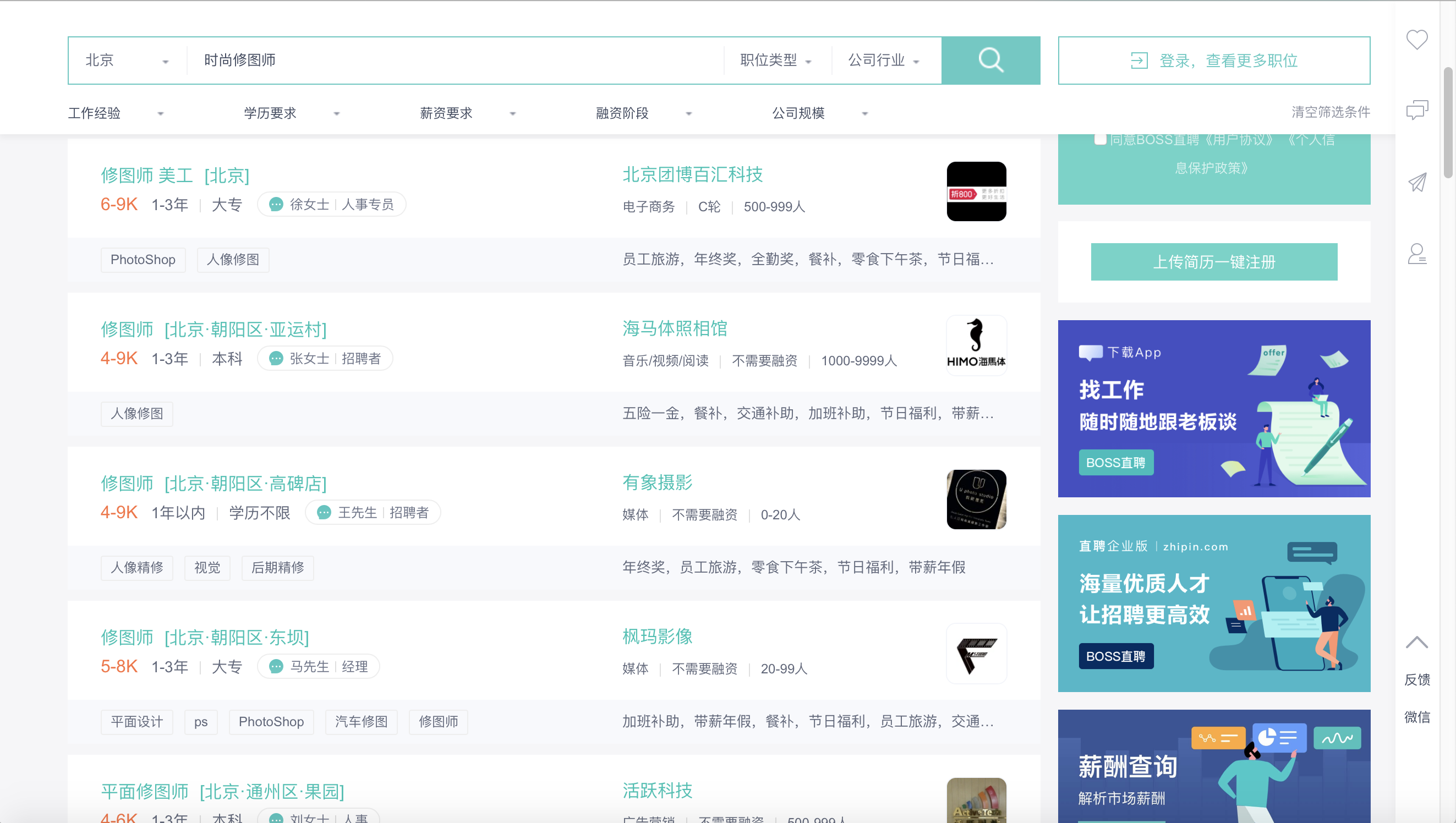Screen dimensions: 1456x823
Task: Click the chat bubble beside 张女士
Action: [x=276, y=358]
